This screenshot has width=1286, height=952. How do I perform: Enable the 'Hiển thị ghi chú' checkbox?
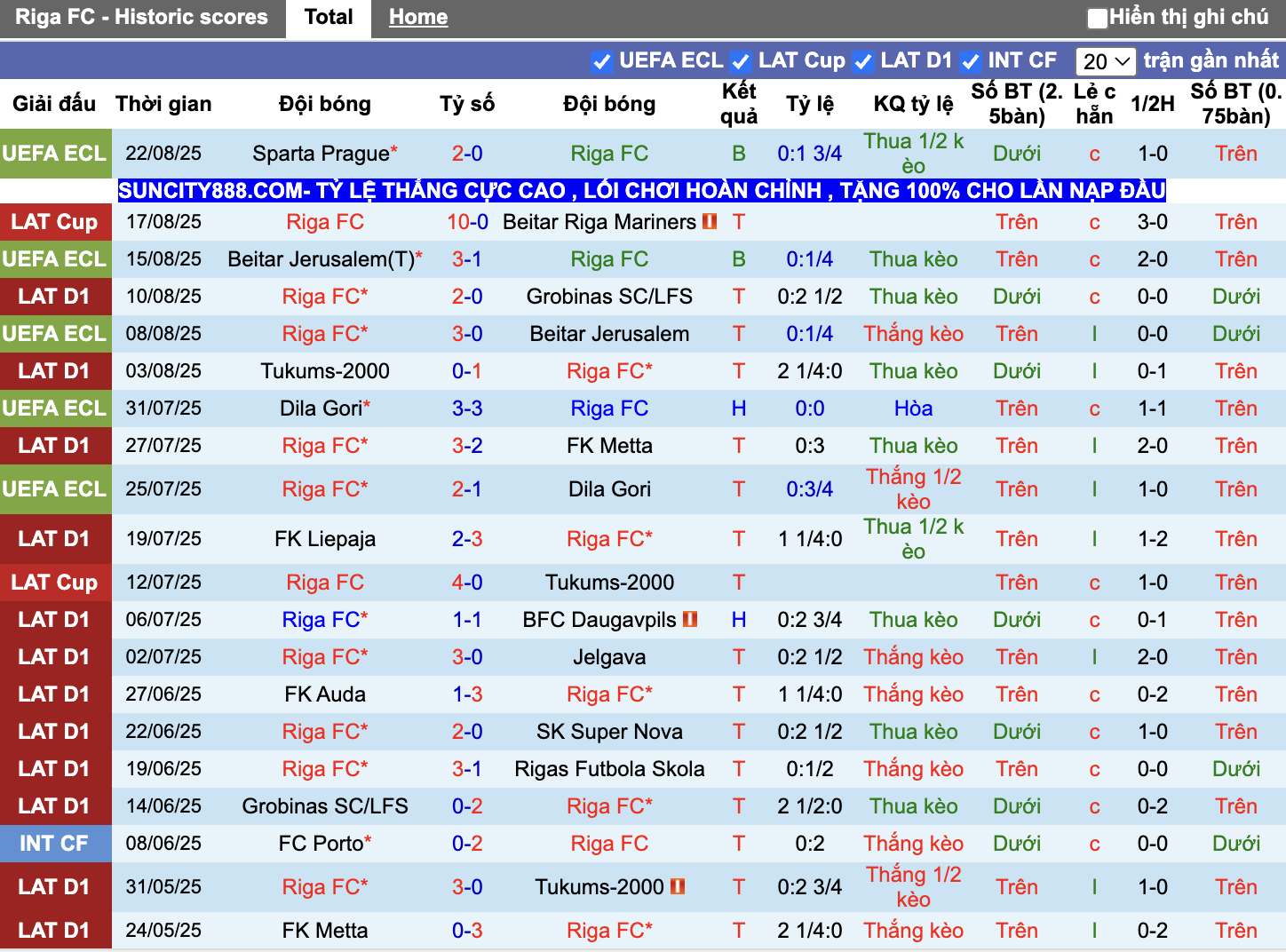coord(1098,18)
